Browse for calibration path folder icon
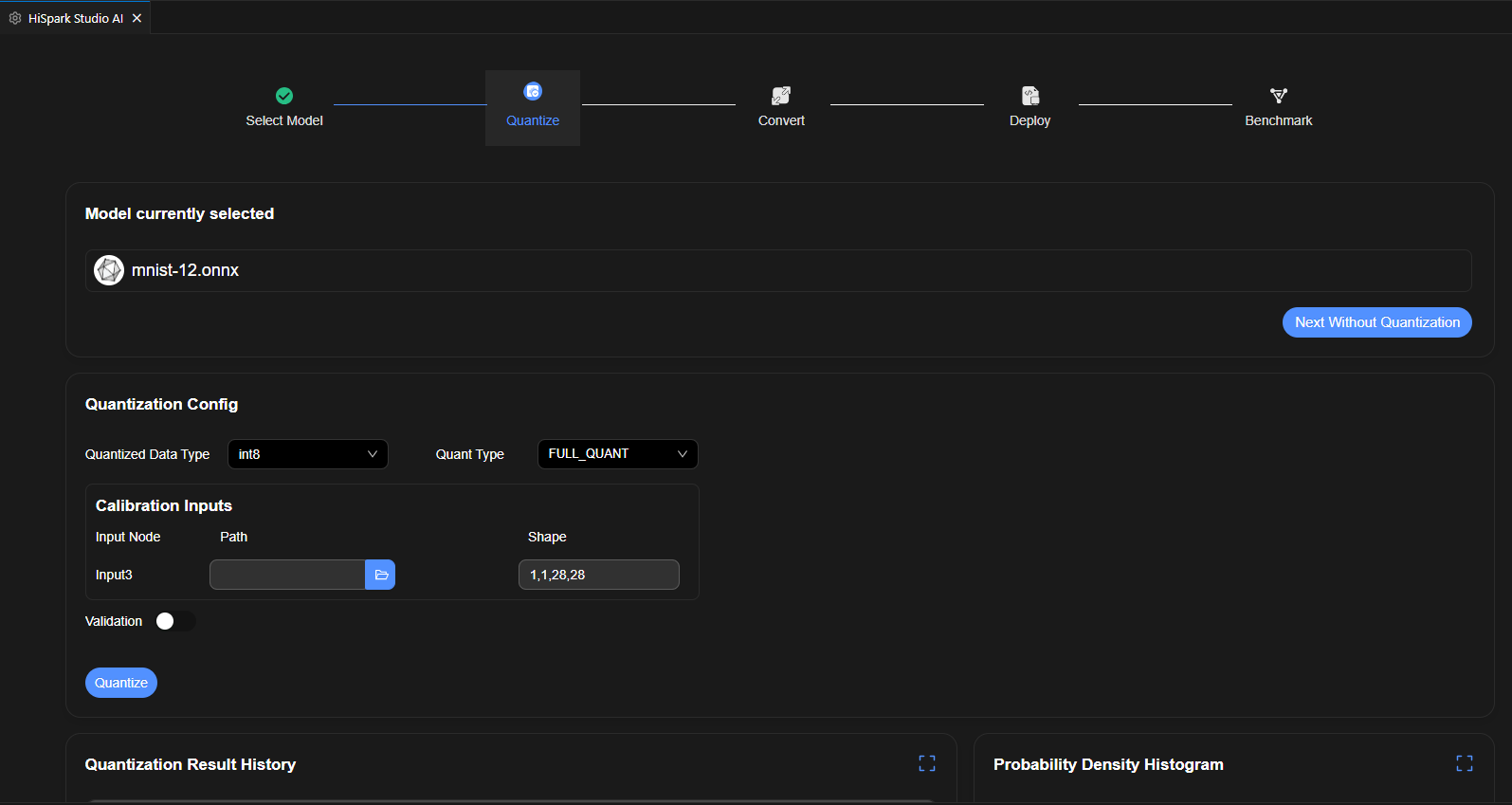The width and height of the screenshot is (1512, 805). [x=381, y=575]
